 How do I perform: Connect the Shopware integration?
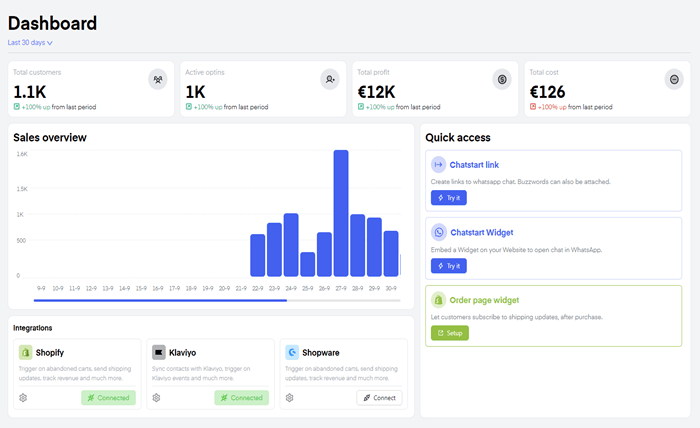[379, 398]
